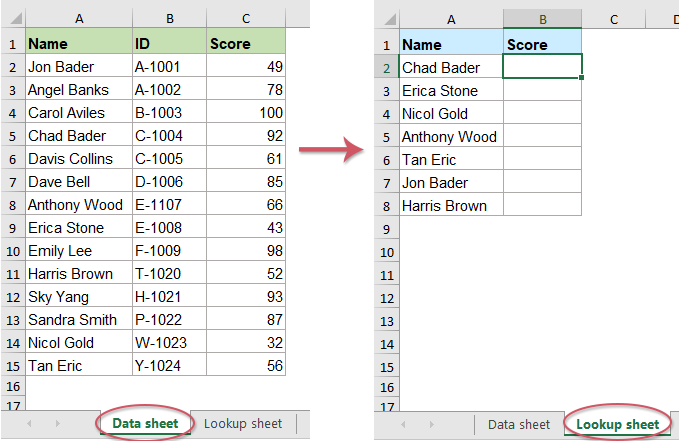This screenshot has height=441, width=682.
Task: Switch to Data sheet tab in right window
Action: tap(517, 424)
